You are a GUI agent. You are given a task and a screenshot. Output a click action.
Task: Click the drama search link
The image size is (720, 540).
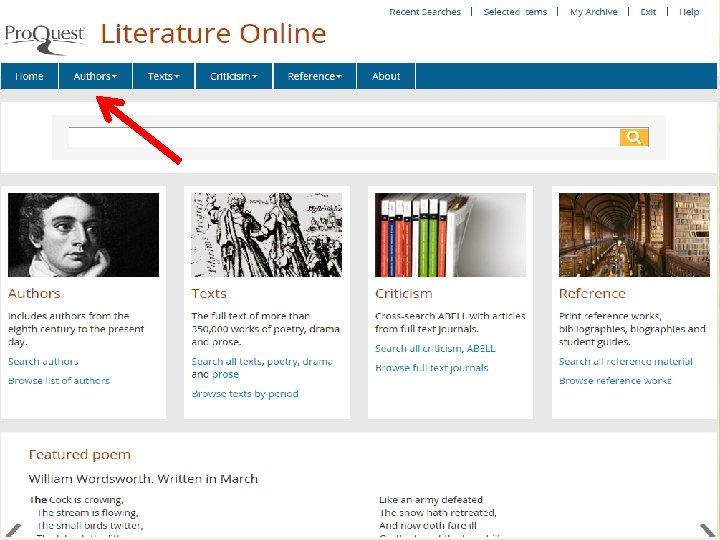click(x=318, y=361)
